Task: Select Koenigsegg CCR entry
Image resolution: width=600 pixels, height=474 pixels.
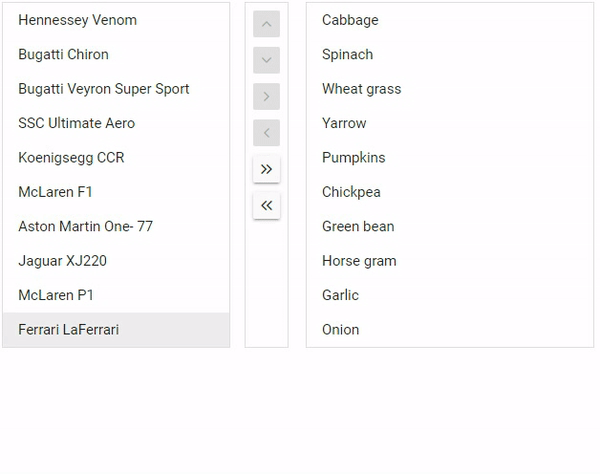Action: (x=71, y=158)
